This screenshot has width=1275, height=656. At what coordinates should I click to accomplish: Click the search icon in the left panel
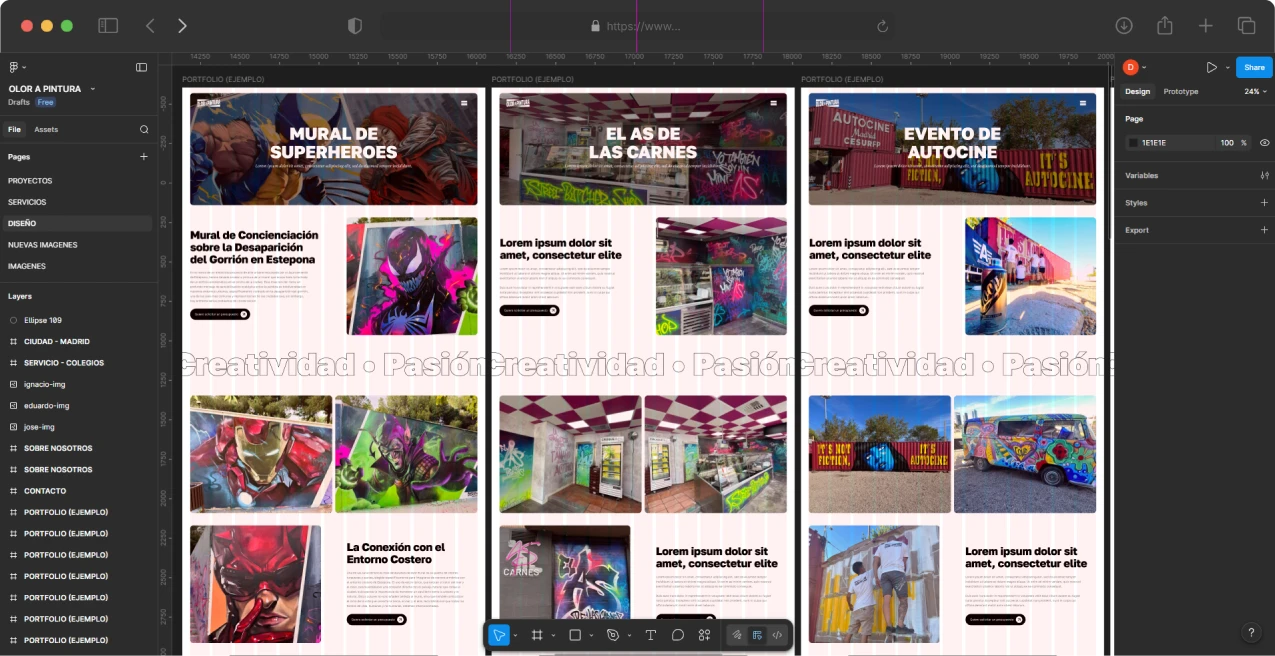coord(144,129)
